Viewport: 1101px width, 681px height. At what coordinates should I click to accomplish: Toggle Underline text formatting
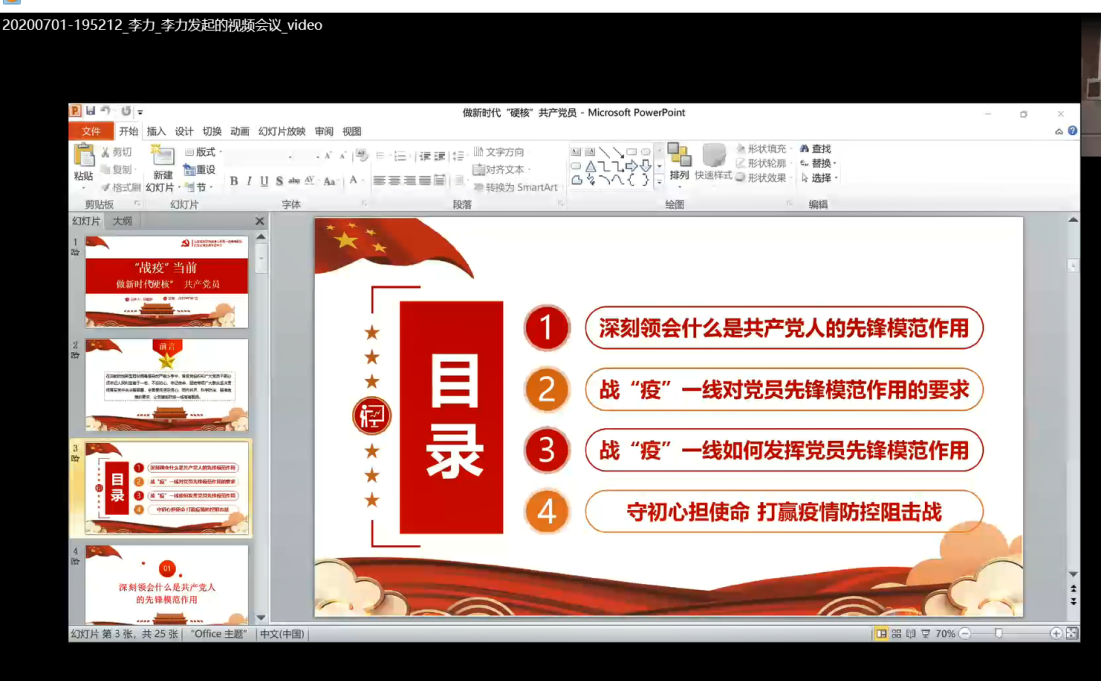[x=264, y=181]
